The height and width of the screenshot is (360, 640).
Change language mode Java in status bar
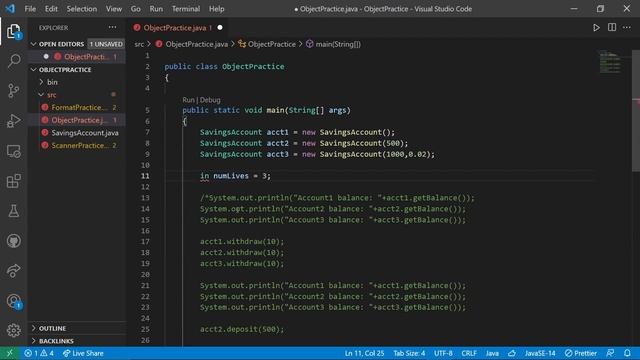(x=492, y=353)
